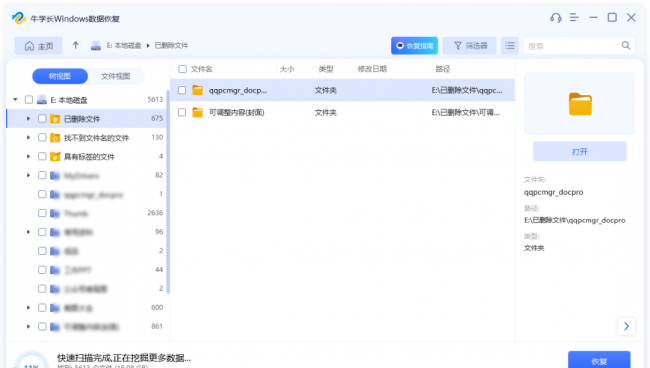The width and height of the screenshot is (650, 368).
Task: Sort by the 大小 column header
Action: coord(287,69)
